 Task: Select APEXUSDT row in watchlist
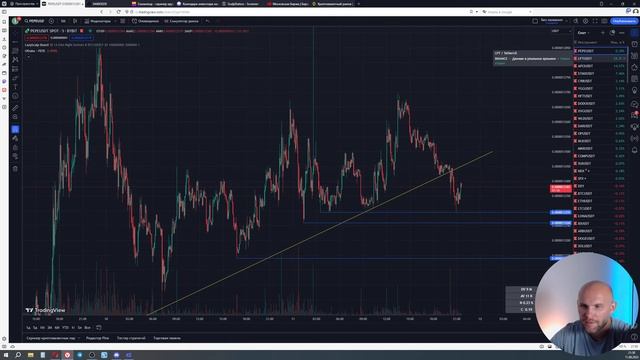click(x=600, y=66)
